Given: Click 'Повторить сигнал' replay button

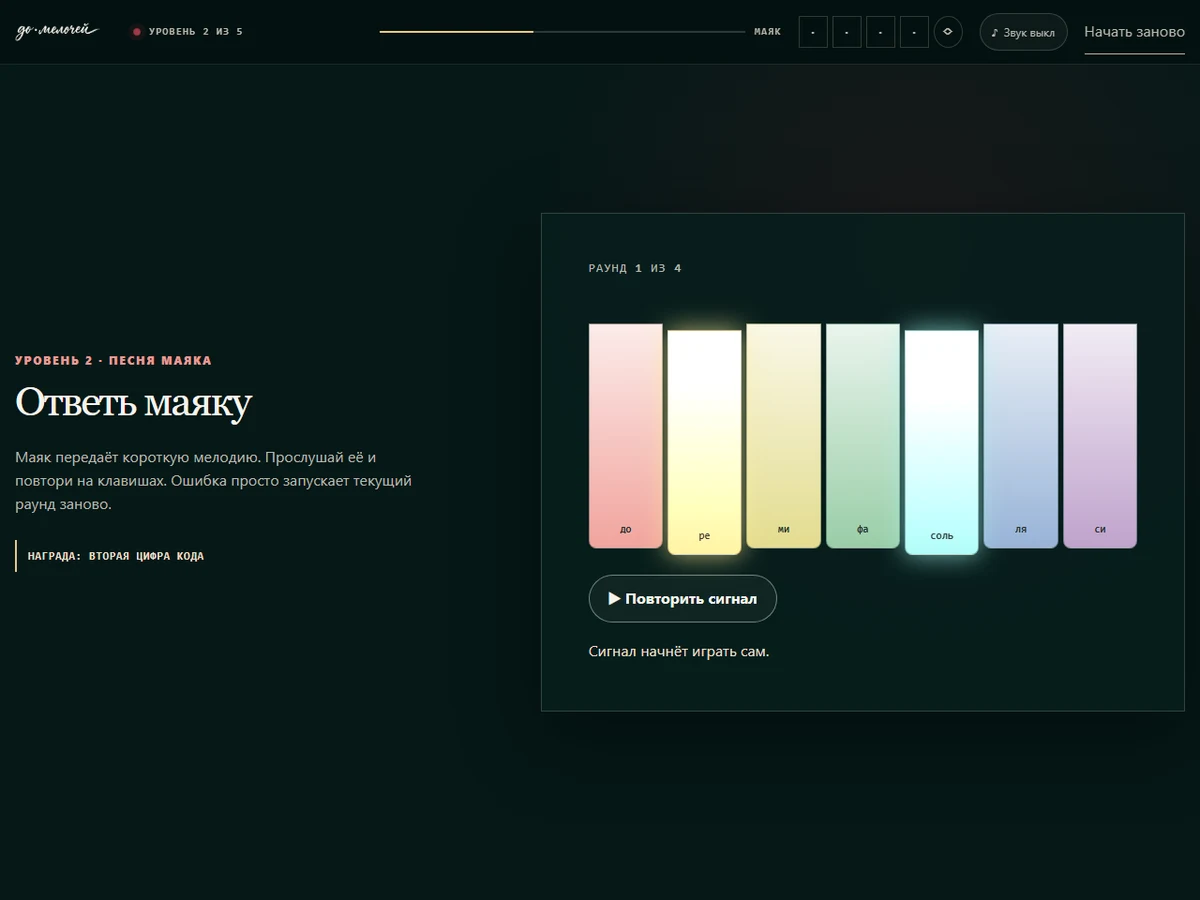Looking at the screenshot, I should tap(683, 599).
